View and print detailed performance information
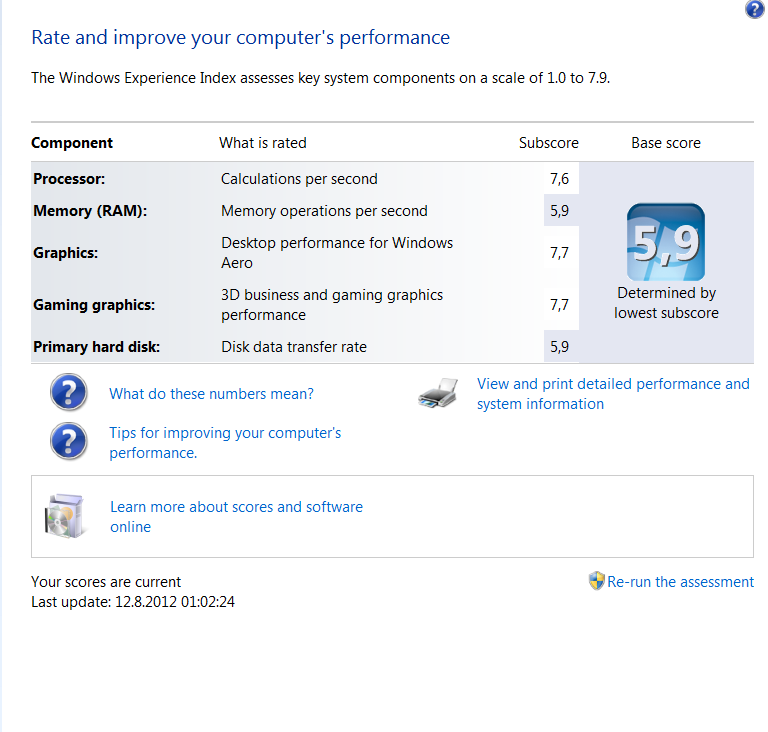The width and height of the screenshot is (768, 732). point(612,394)
